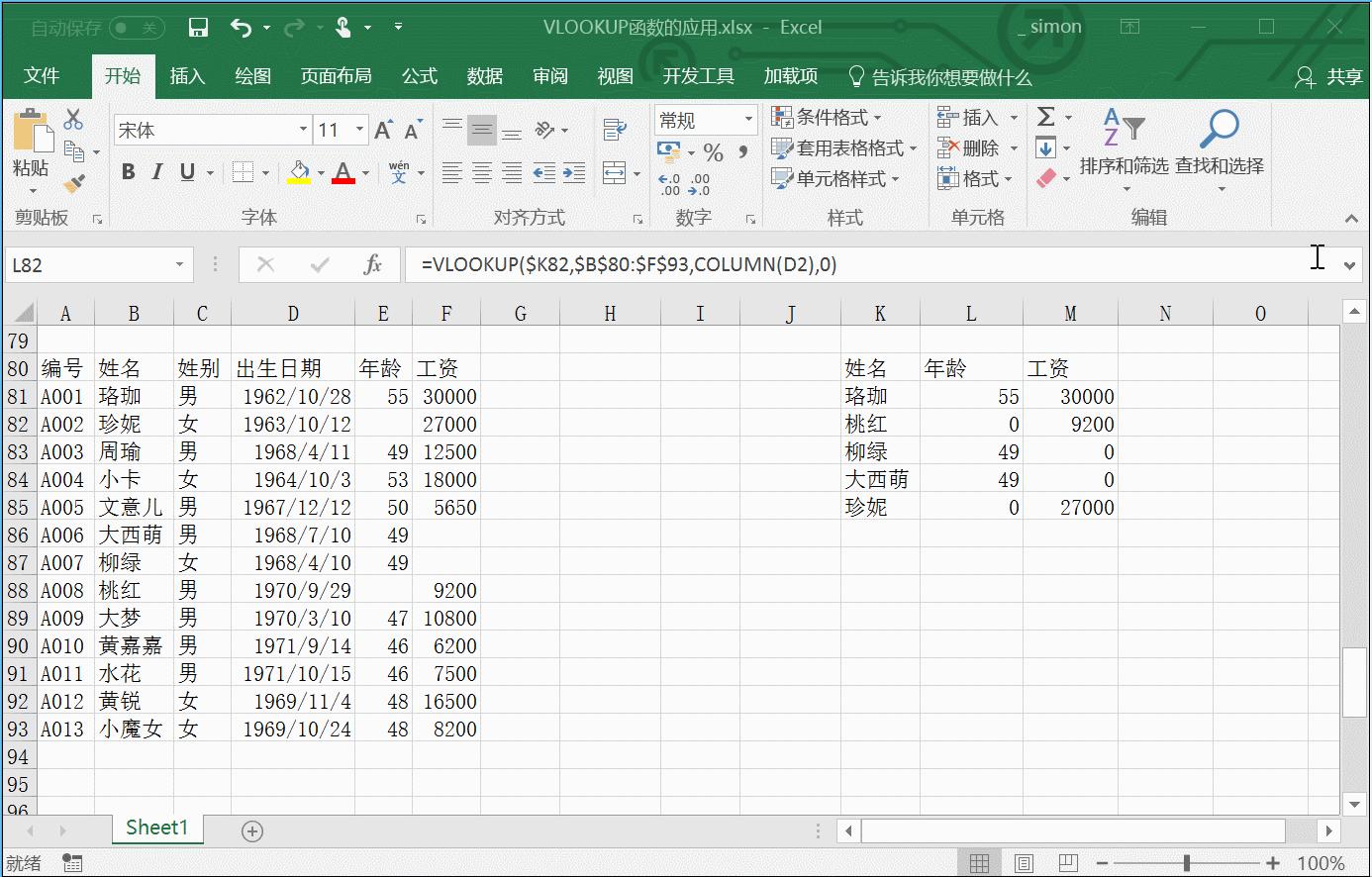Click the 共享 share button

click(1329, 77)
